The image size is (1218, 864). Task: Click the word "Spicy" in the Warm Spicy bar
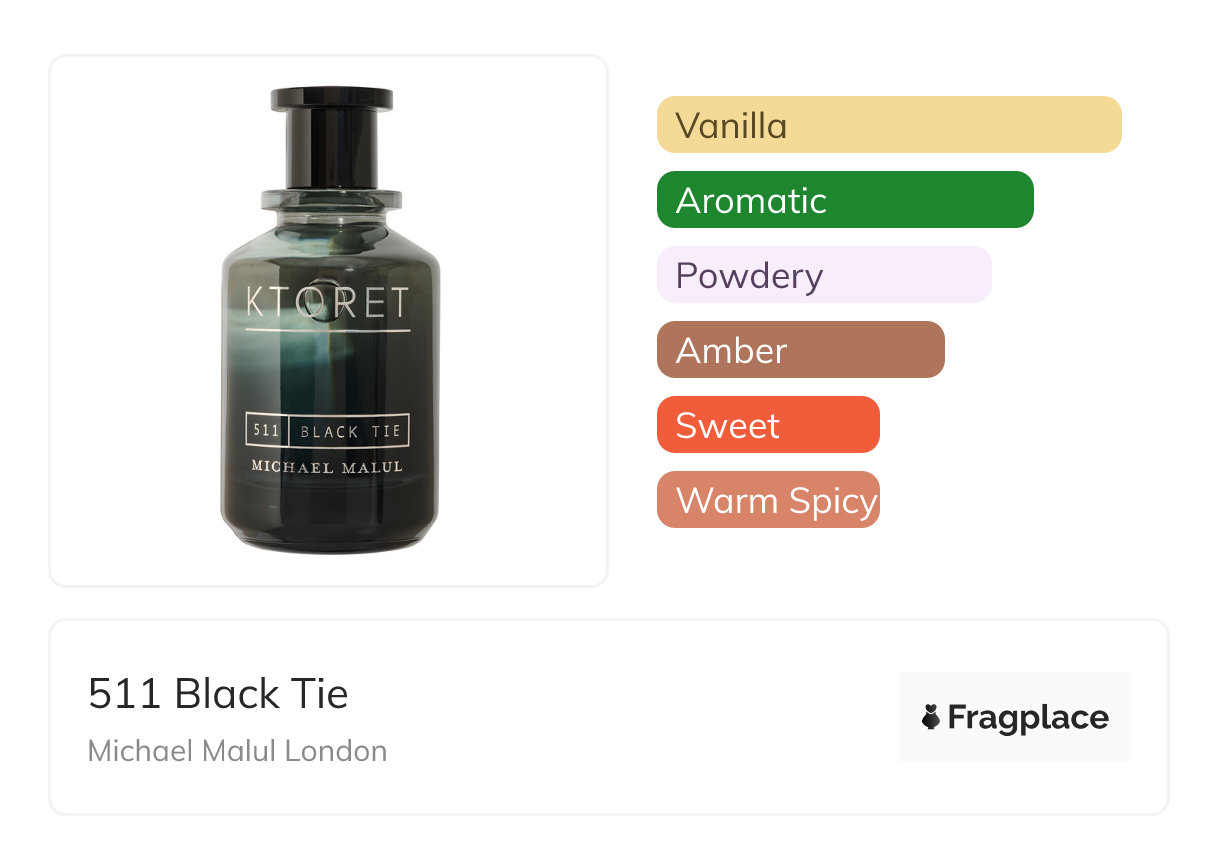[833, 500]
